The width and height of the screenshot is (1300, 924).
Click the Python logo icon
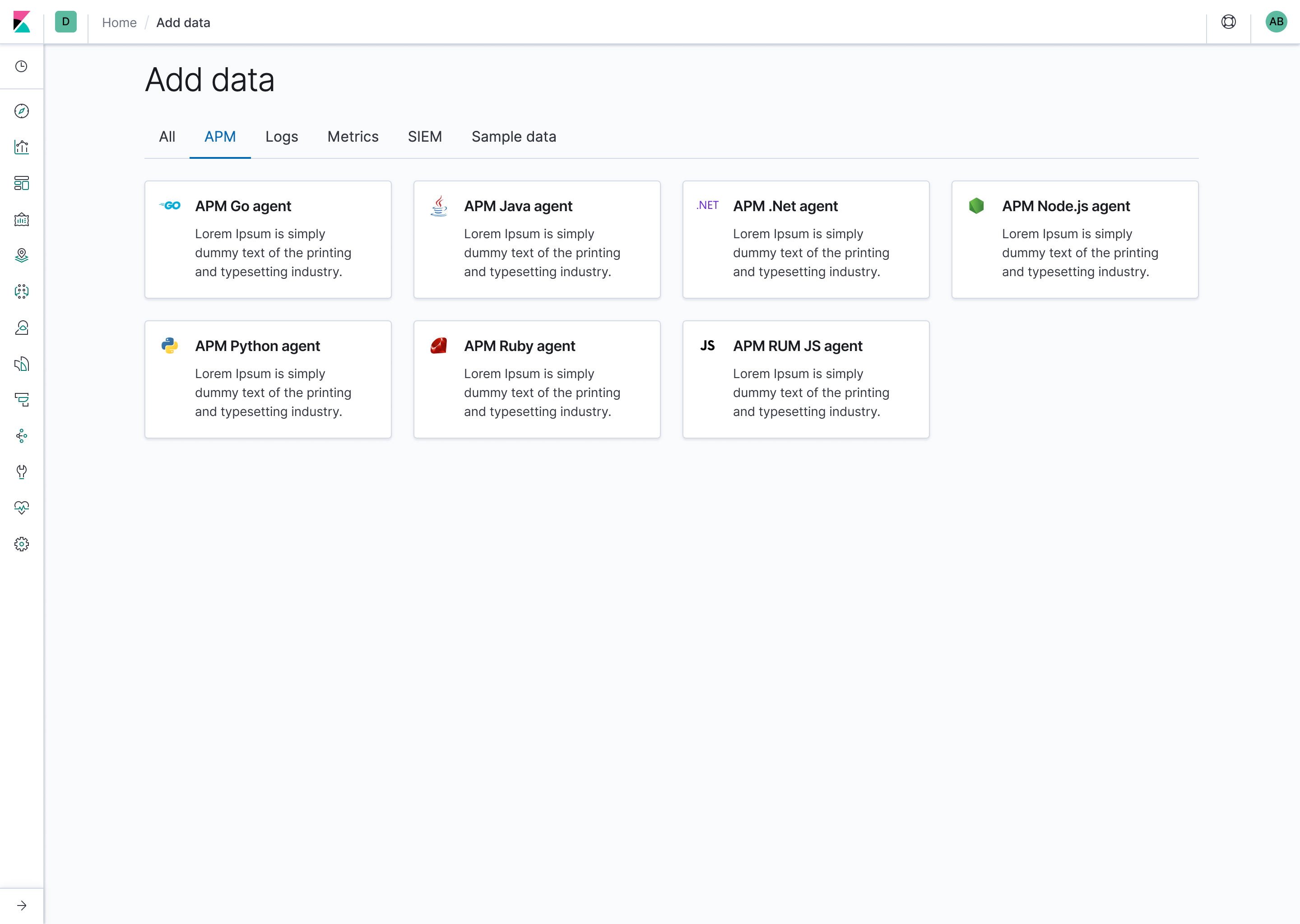pos(170,345)
